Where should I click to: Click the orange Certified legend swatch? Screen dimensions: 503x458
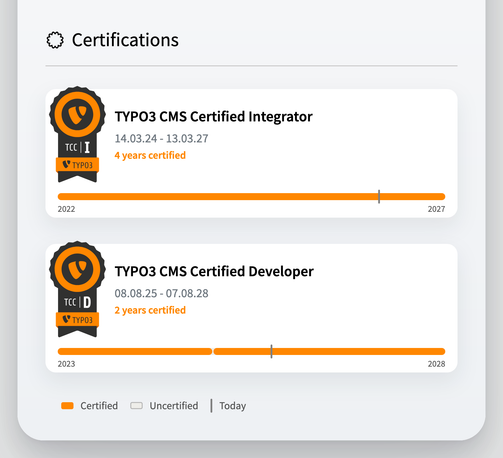pos(67,406)
